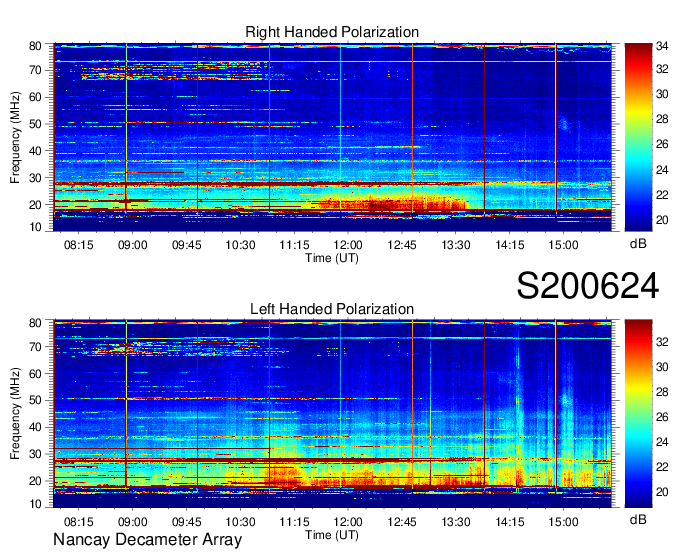The width and height of the screenshot is (680, 552).
Task: Click Frequency (MHz) label of Left Handed plot
Action: pos(15,414)
